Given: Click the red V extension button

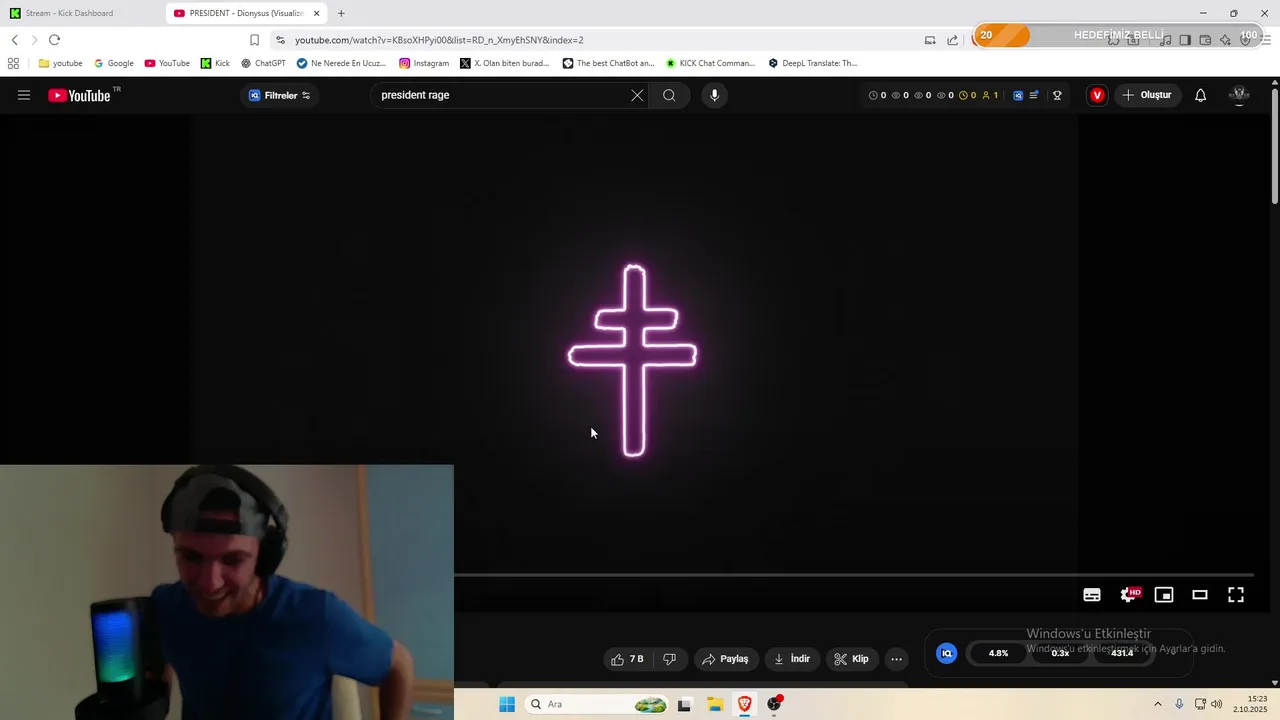Looking at the screenshot, I should coord(1097,95).
